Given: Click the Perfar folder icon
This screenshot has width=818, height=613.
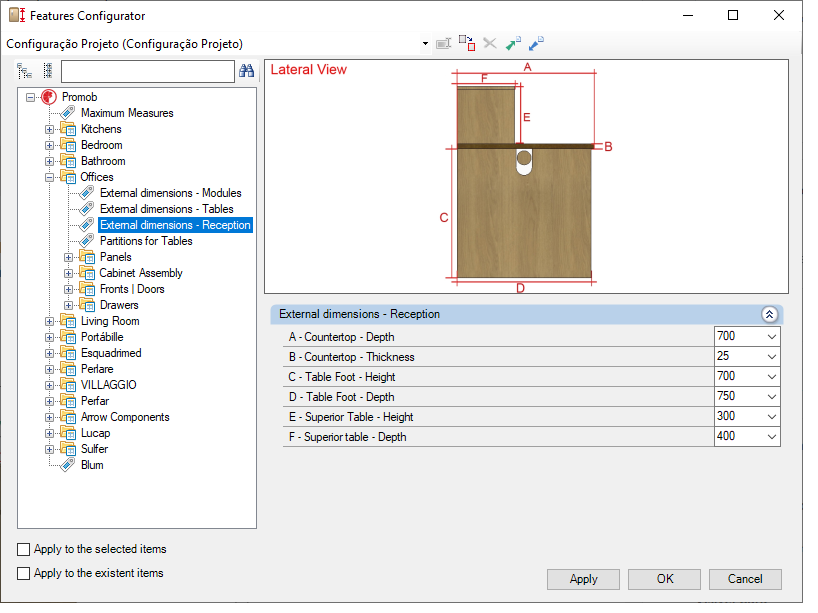Looking at the screenshot, I should 68,401.
